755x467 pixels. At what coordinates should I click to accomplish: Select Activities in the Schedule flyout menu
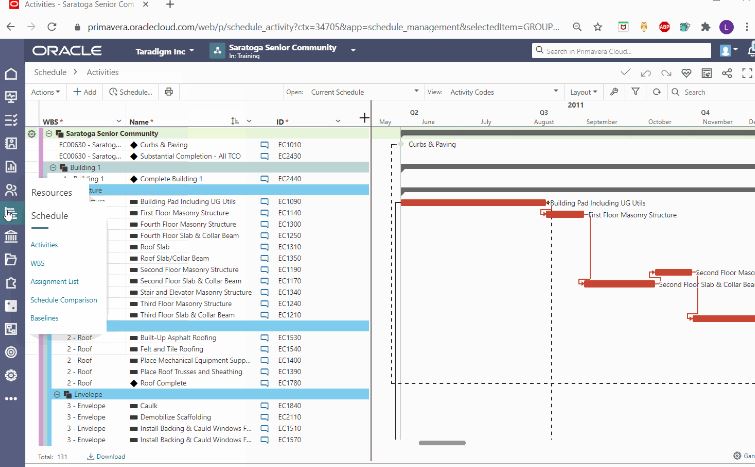coord(44,245)
